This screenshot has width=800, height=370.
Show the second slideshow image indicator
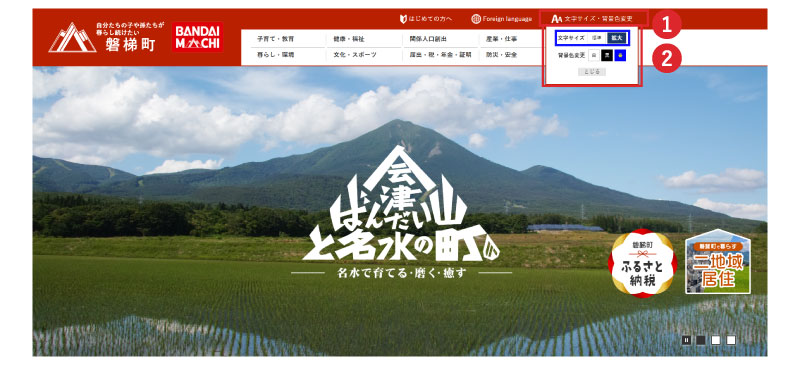716,340
